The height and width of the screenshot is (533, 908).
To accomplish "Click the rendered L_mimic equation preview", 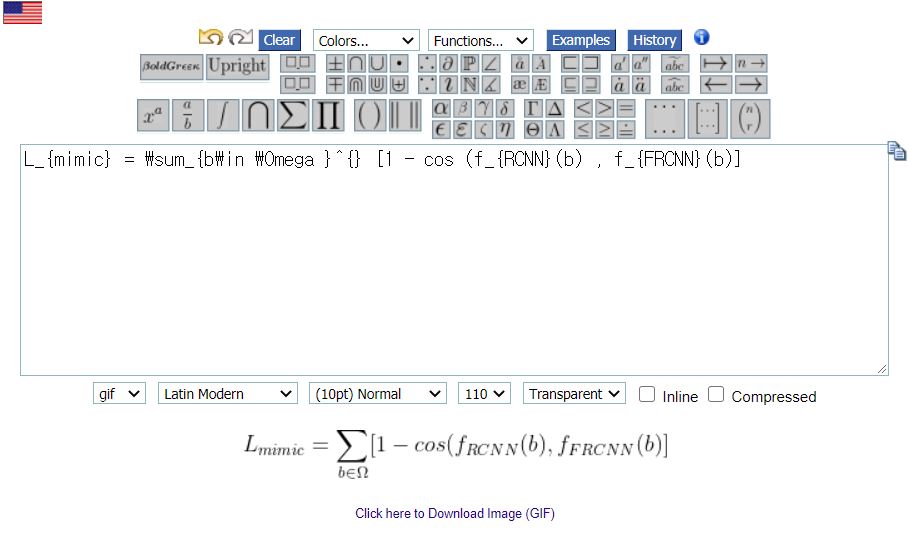I will pos(456,454).
